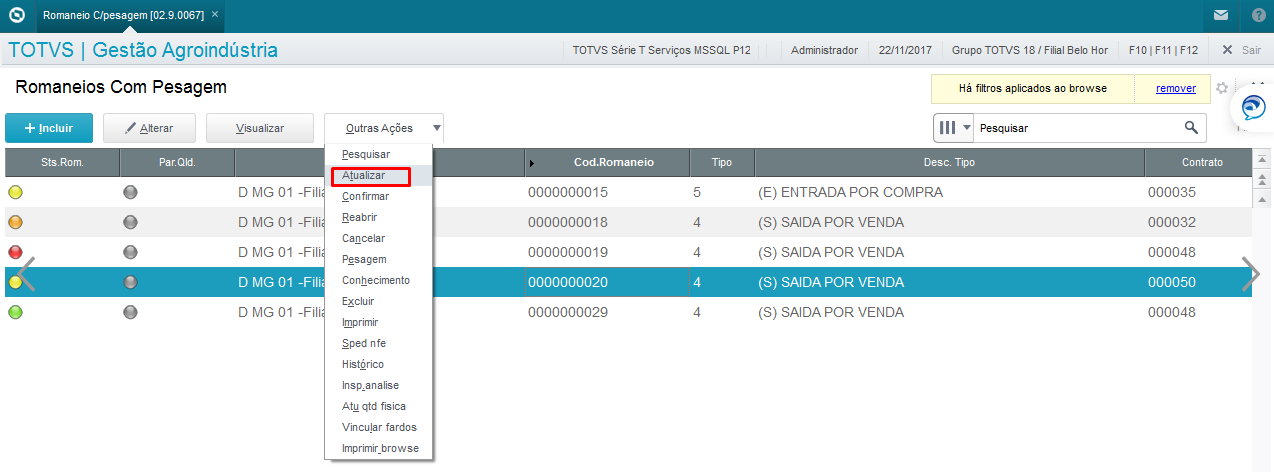Viewport: 1274px width, 472px height.
Task: Click the Desc. Tipo column header
Action: 949,162
